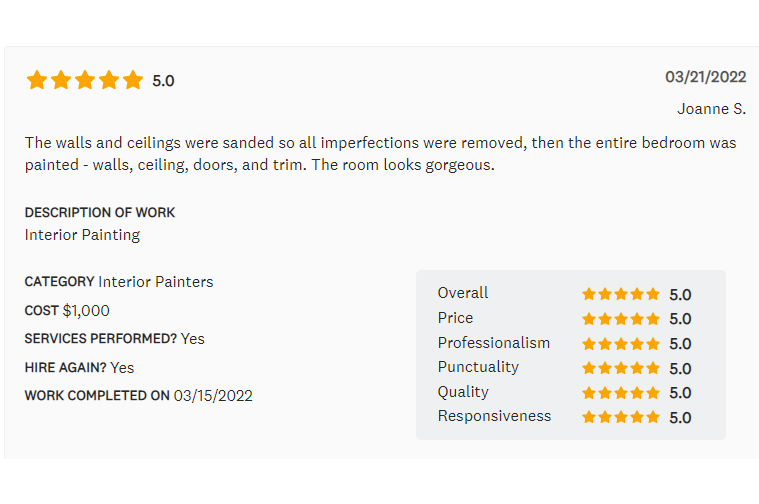Click the Interior Painters category text
This screenshot has width=759, height=504.
point(155,282)
